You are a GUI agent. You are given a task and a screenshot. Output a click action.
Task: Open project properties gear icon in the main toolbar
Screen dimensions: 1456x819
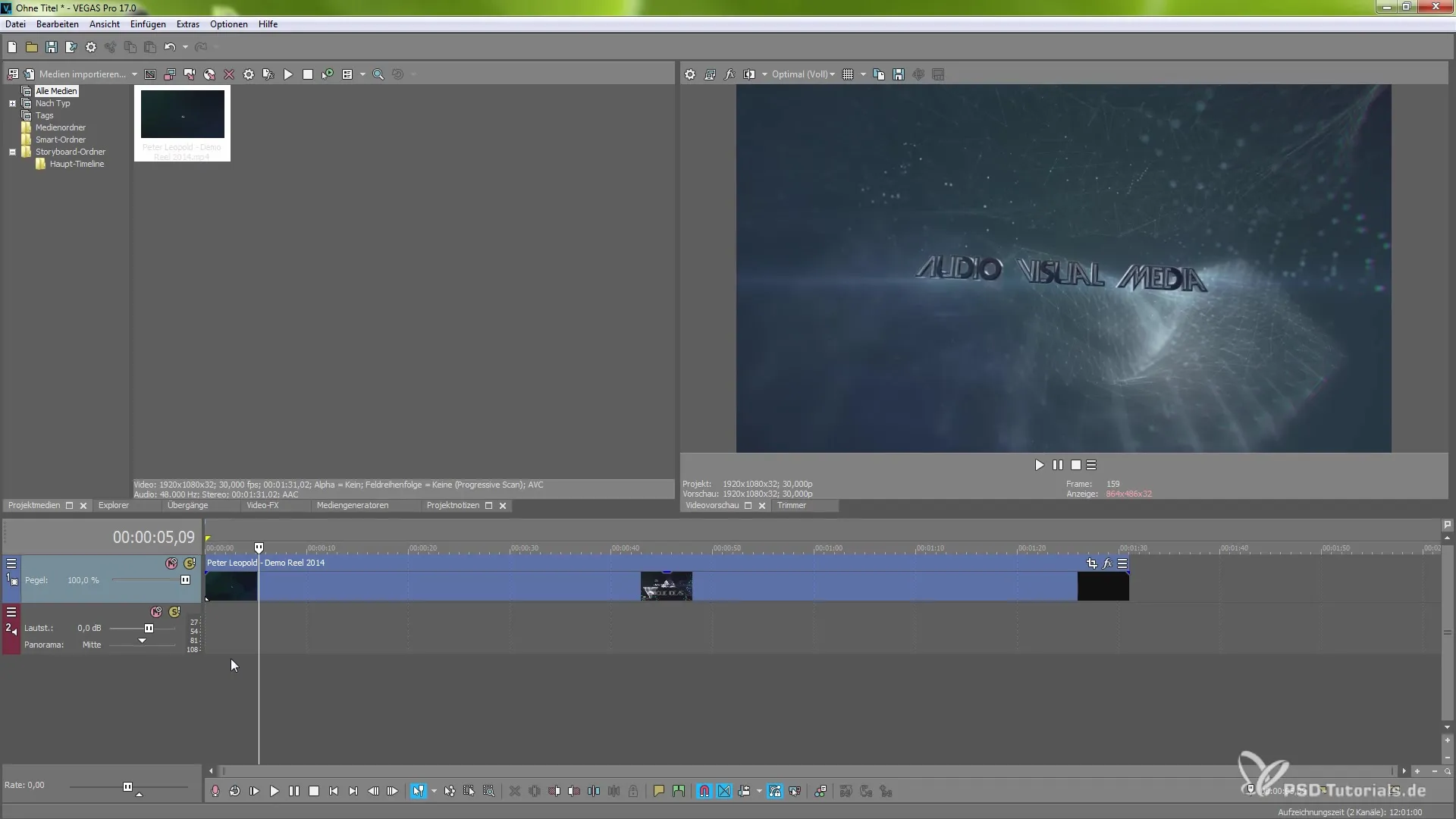click(91, 47)
